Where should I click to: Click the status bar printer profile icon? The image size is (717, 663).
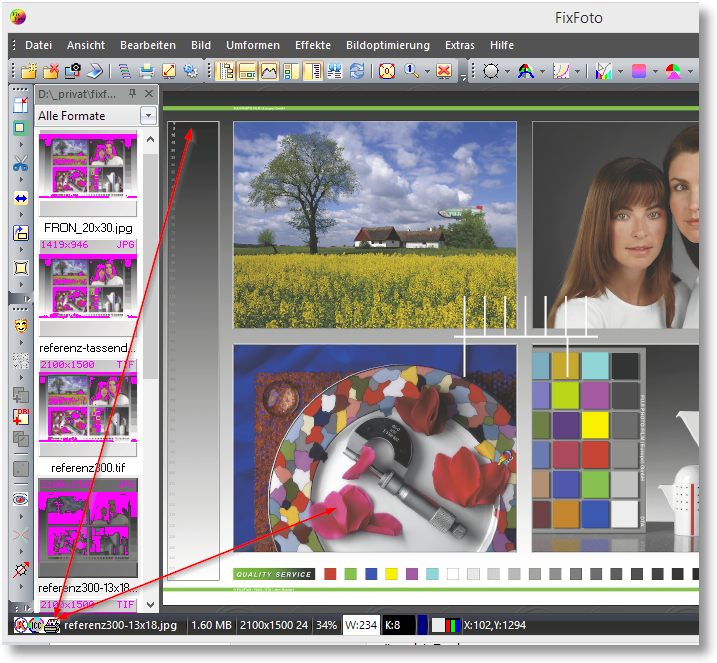(52, 625)
